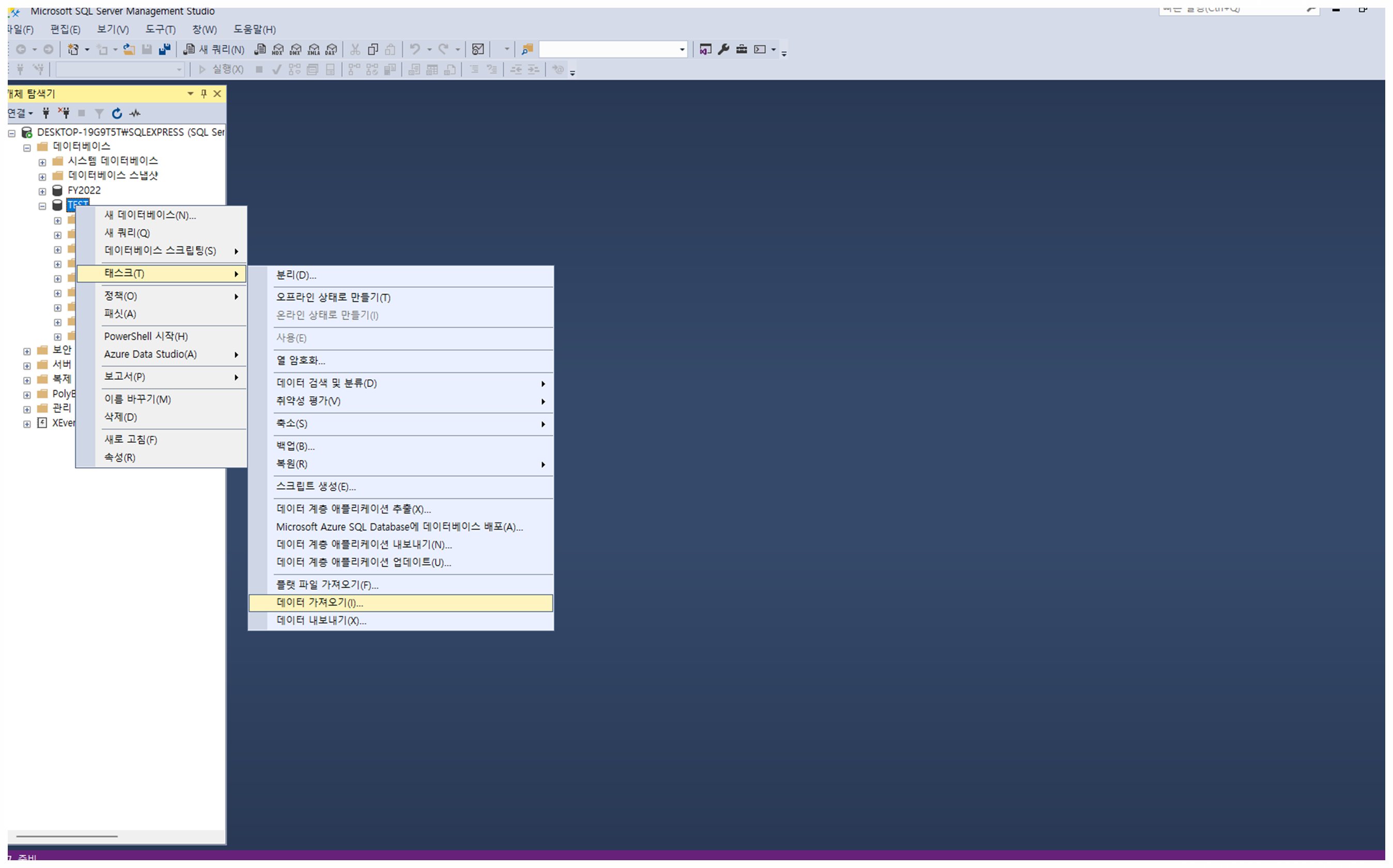Open the empty toolbar combo box dropdown
Viewport: 1393px width, 868px height.
tap(682, 50)
